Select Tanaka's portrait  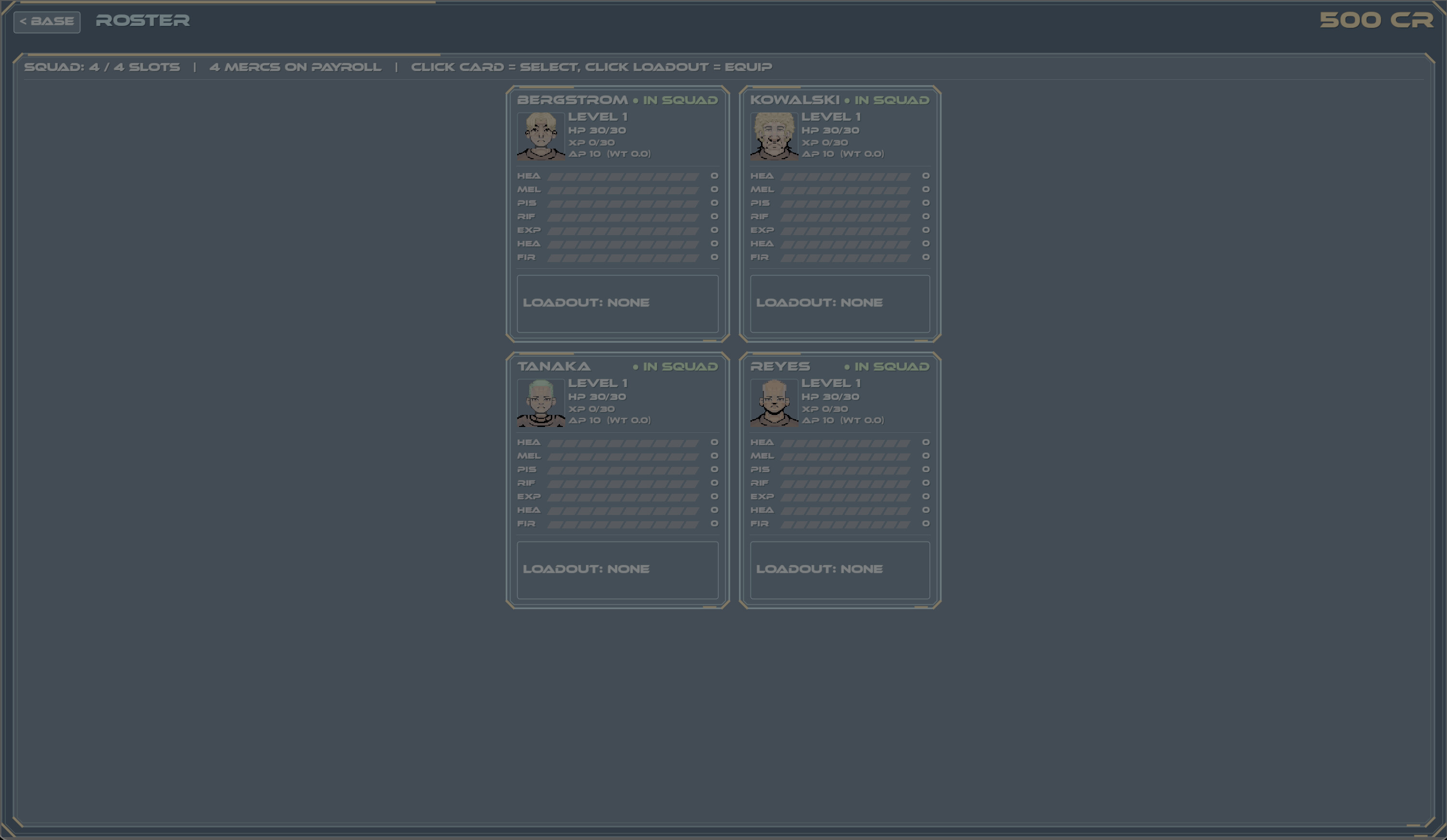tap(541, 402)
